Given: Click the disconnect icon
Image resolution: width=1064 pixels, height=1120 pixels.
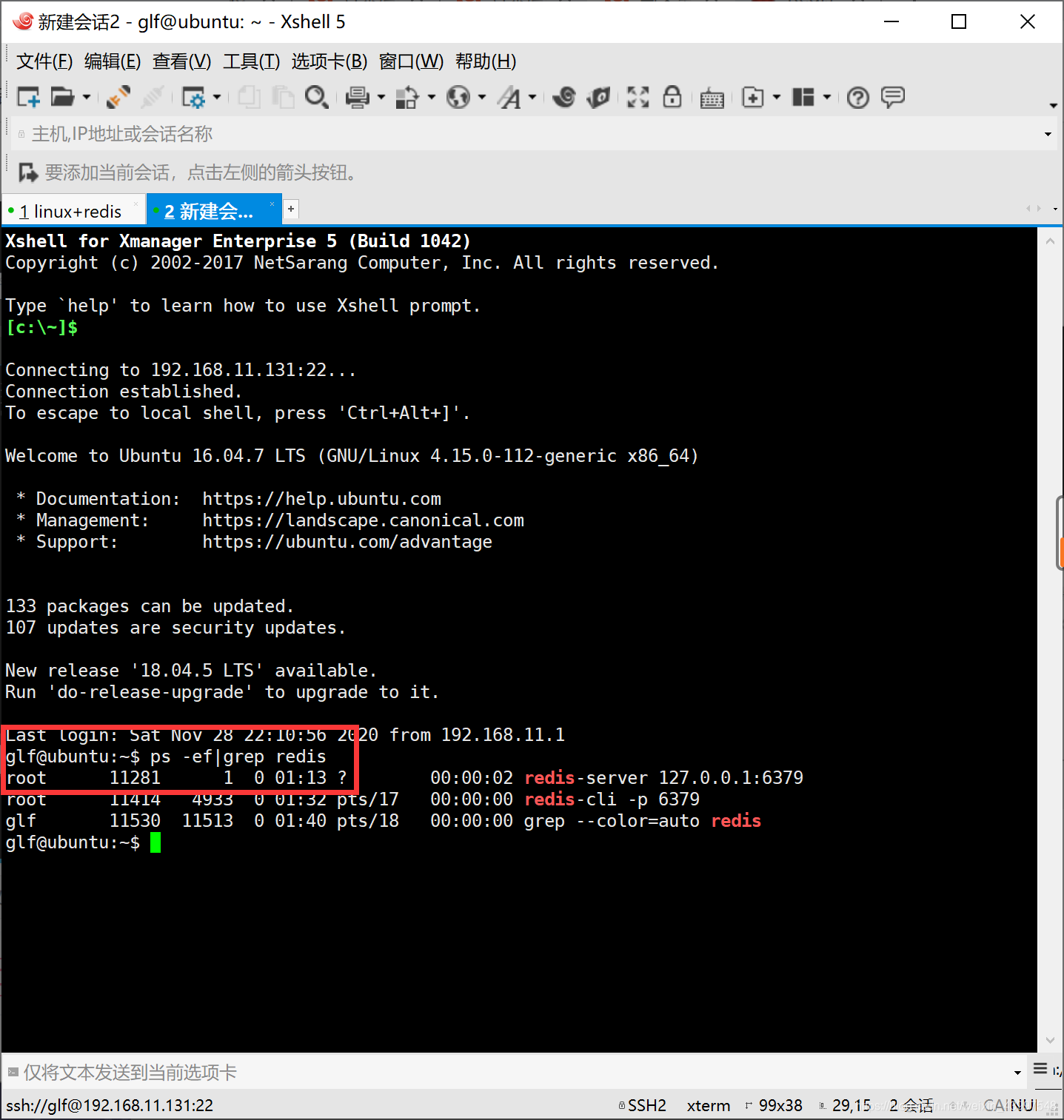Looking at the screenshot, I should click(x=153, y=97).
